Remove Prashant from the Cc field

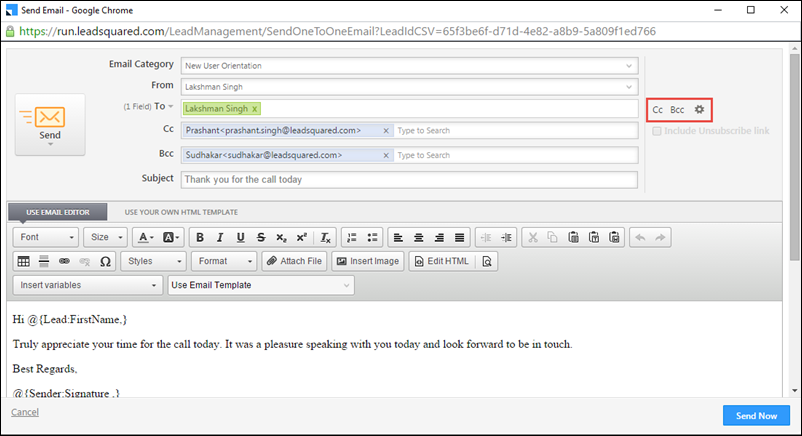coord(386,131)
